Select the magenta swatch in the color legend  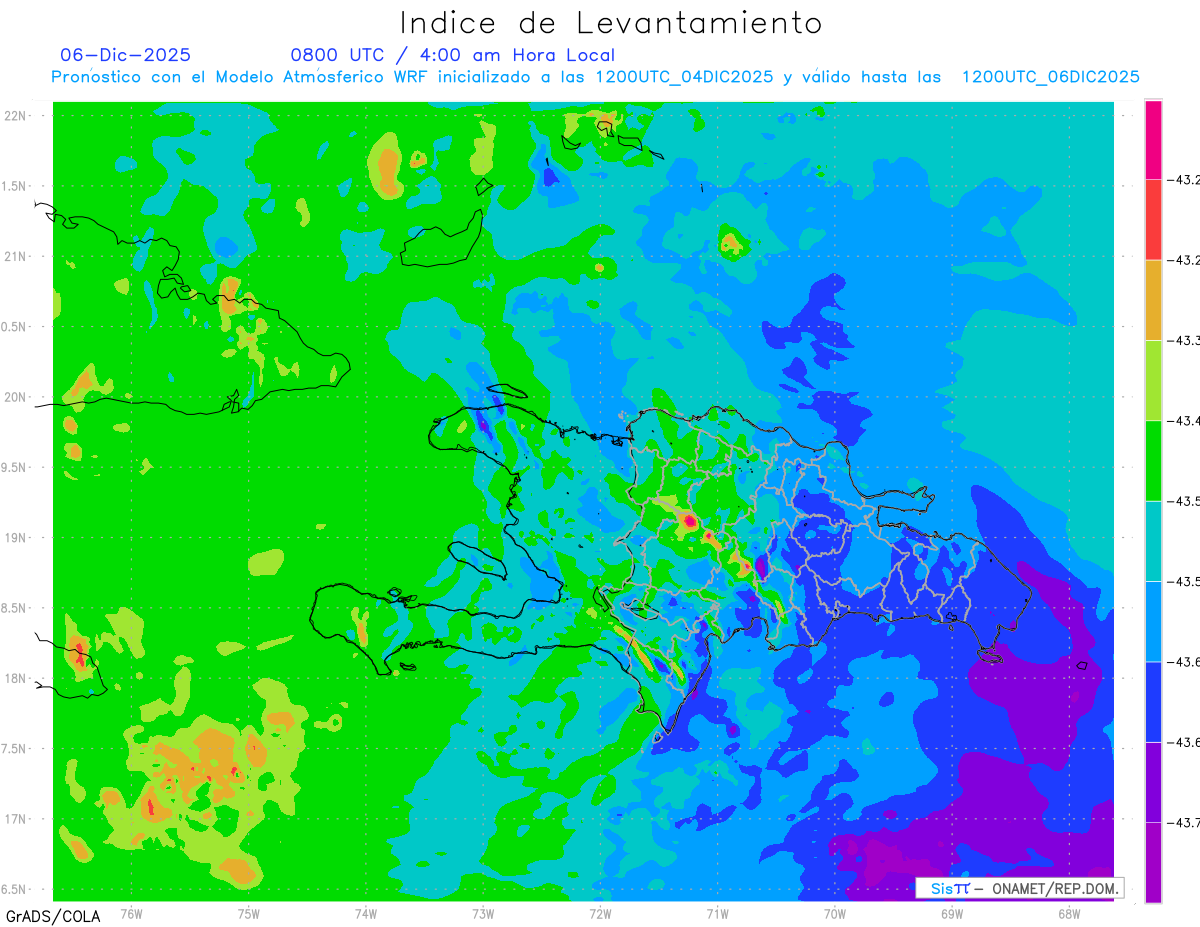(x=1153, y=140)
